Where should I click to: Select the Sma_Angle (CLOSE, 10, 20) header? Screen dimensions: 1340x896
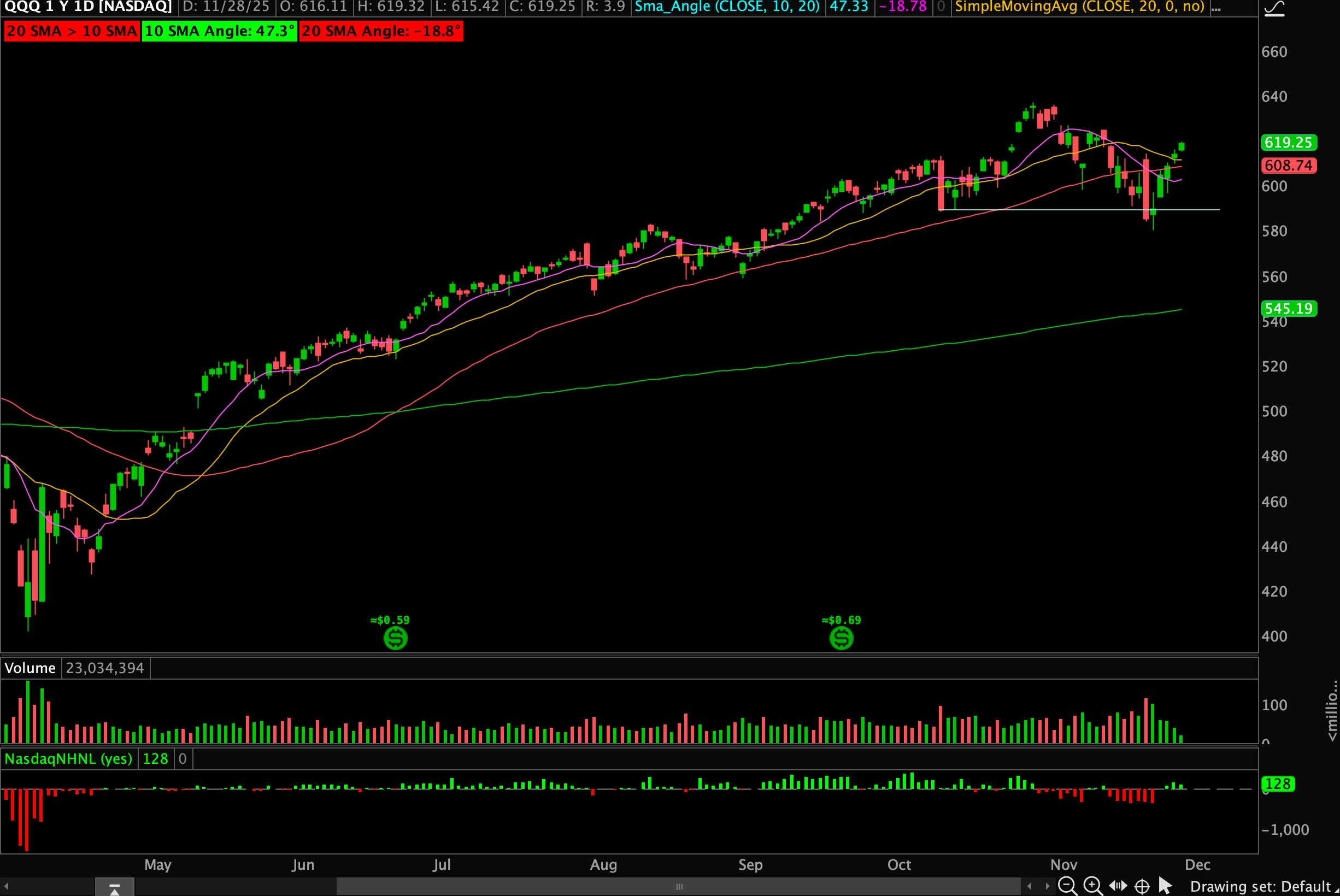click(727, 7)
